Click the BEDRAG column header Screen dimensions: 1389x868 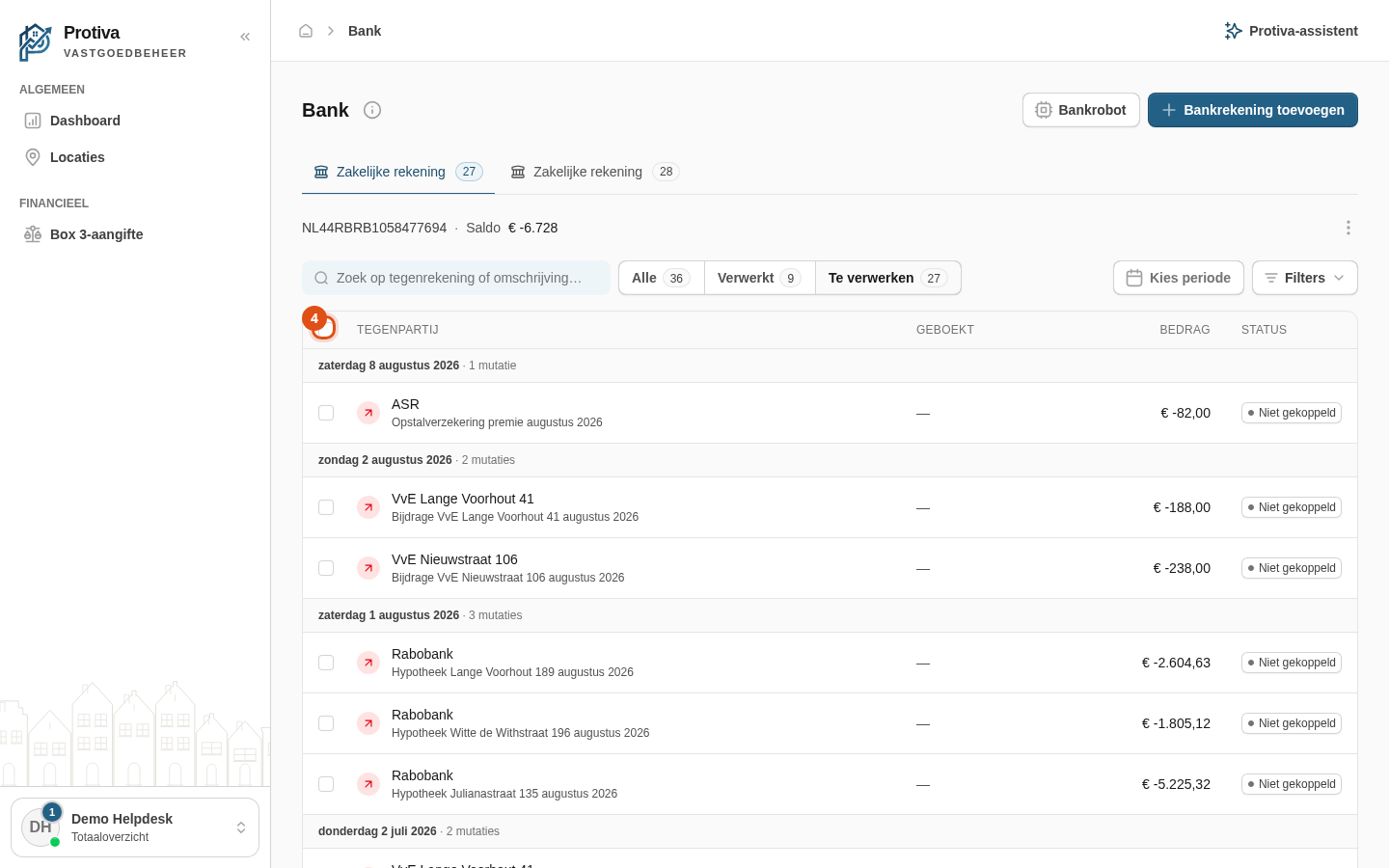point(1185,330)
